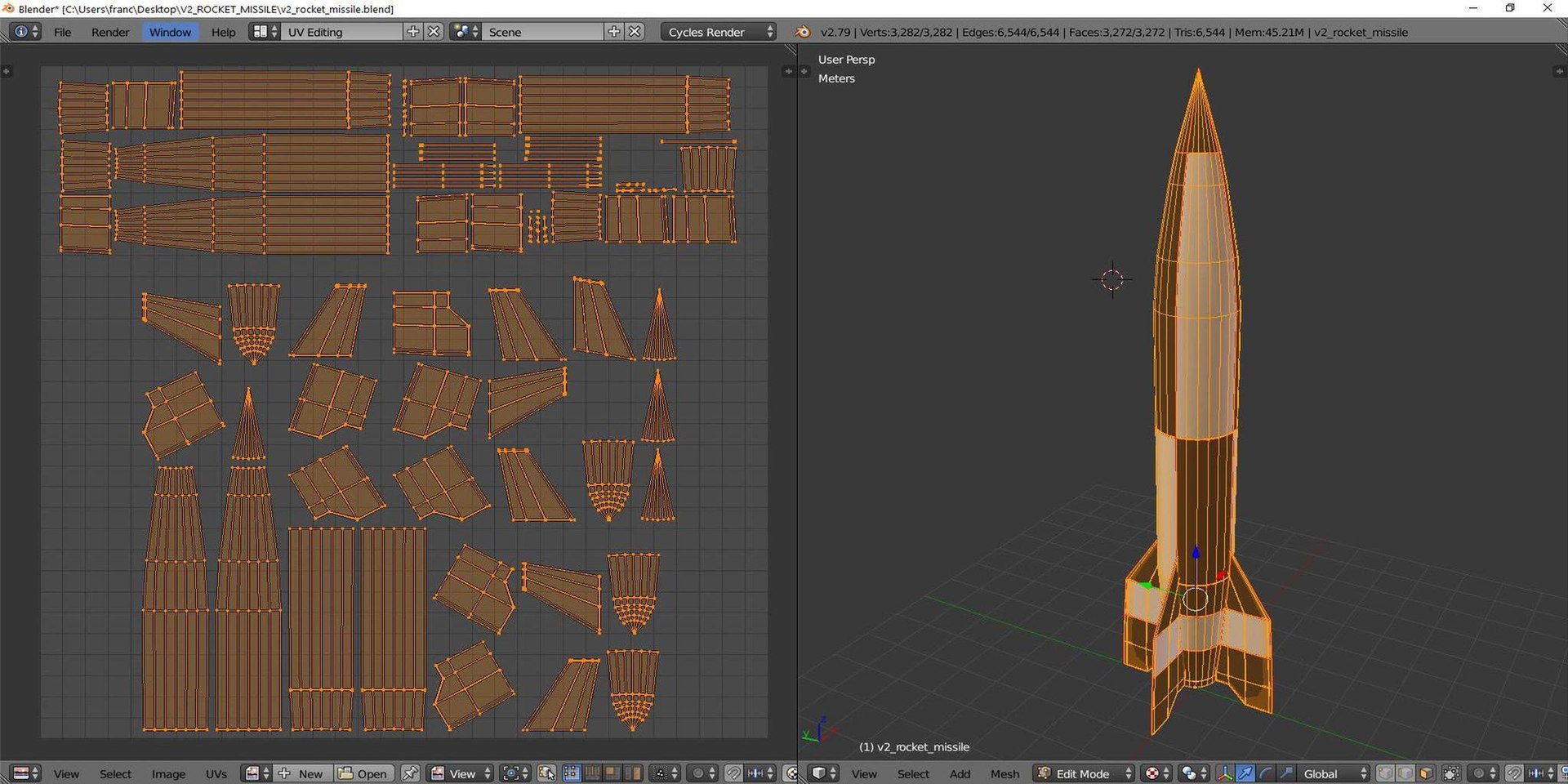Click the Info editor type icon
Viewport: 1568px width, 784px height.
(24, 32)
